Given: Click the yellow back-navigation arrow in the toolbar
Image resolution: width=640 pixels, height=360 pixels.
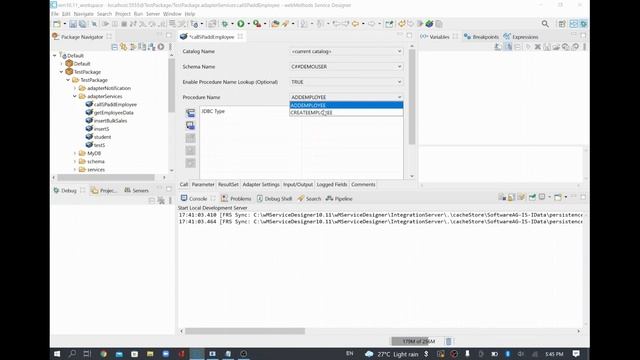Looking at the screenshot, I should pos(355,24).
